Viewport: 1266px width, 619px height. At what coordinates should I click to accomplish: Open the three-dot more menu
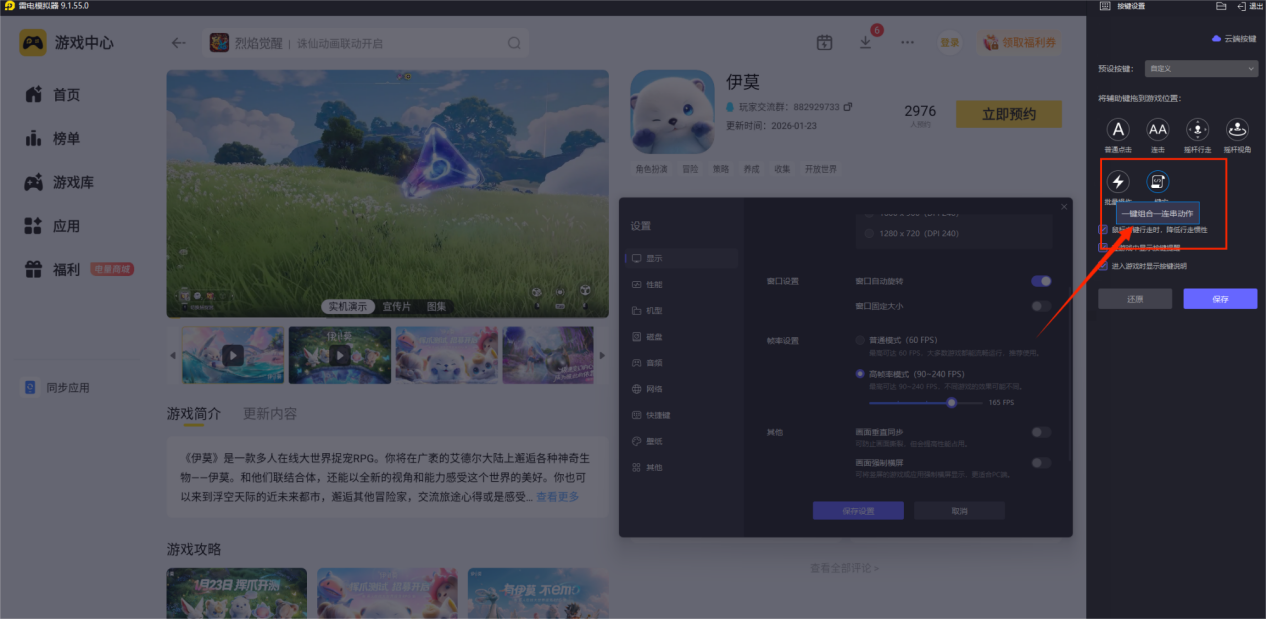point(907,43)
